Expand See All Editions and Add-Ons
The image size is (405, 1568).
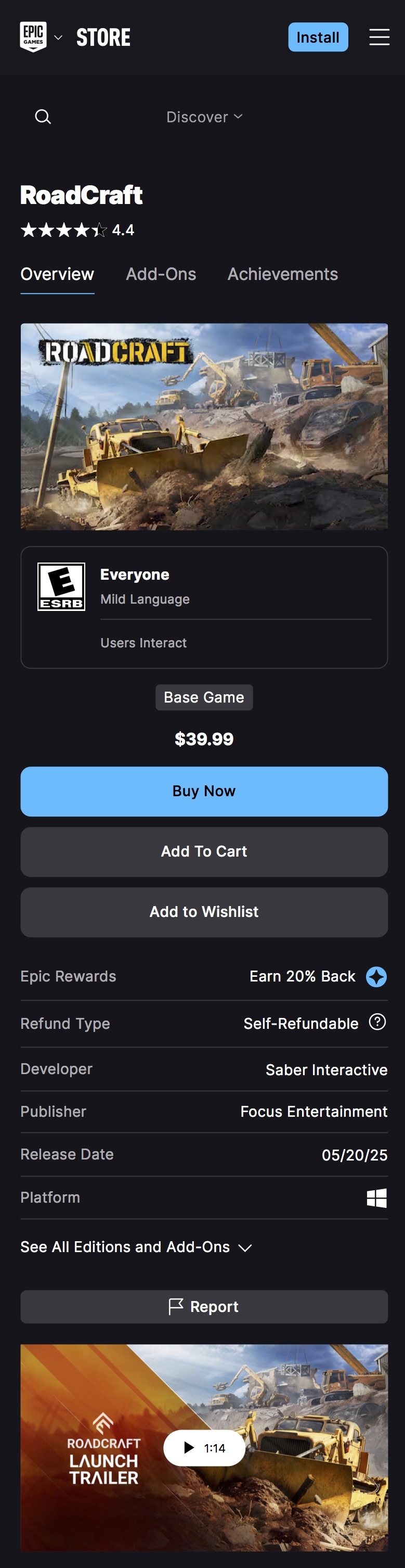136,1246
